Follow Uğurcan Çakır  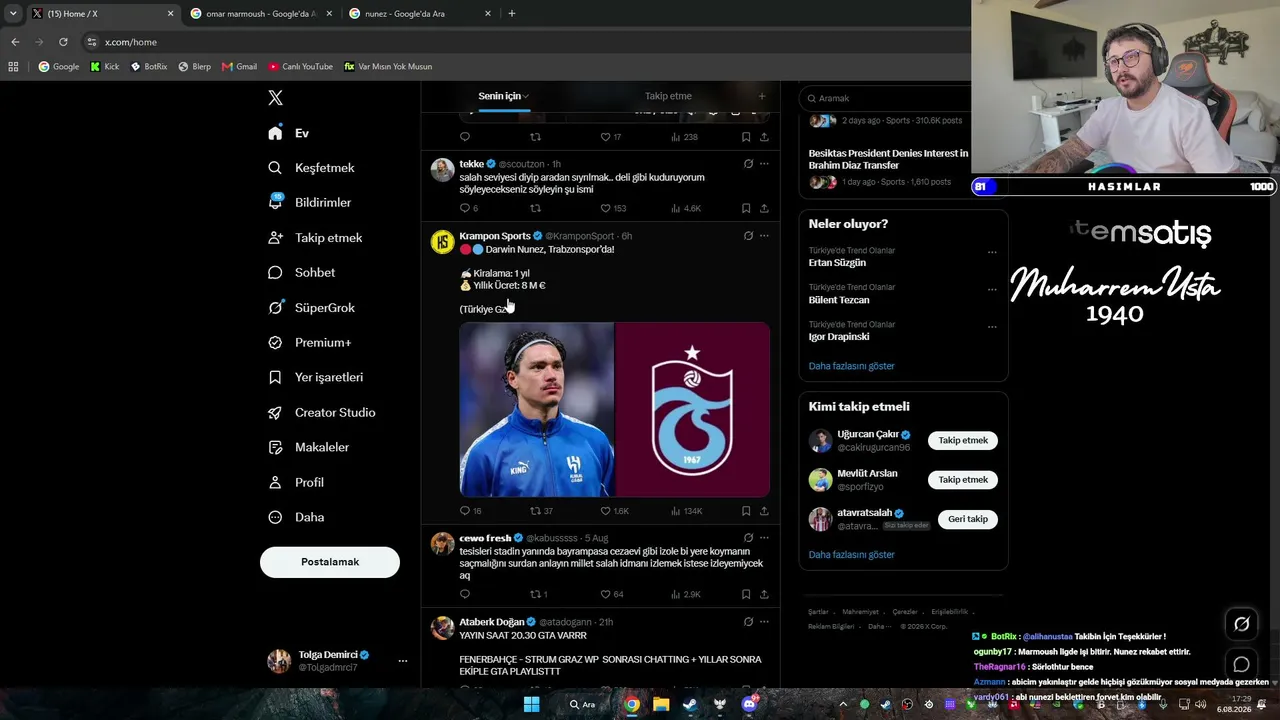coord(963,441)
